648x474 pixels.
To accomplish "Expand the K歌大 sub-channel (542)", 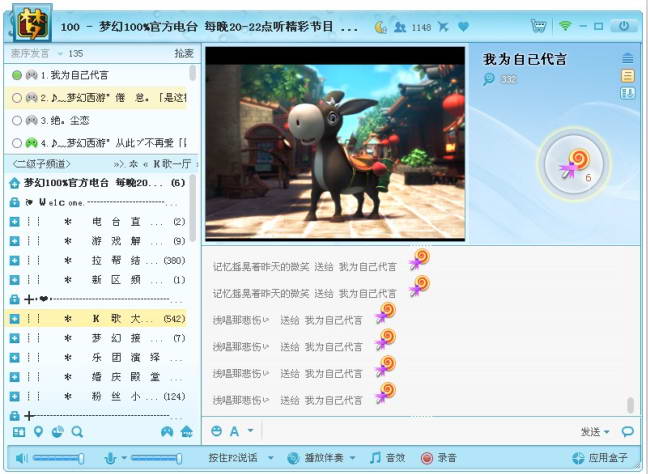I will [14, 319].
